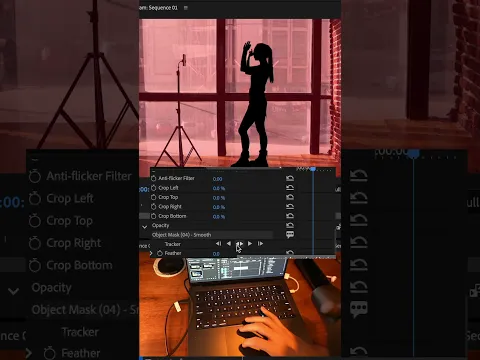Reset the Opacity effect in center panel
480x360 pixels.
(290, 226)
